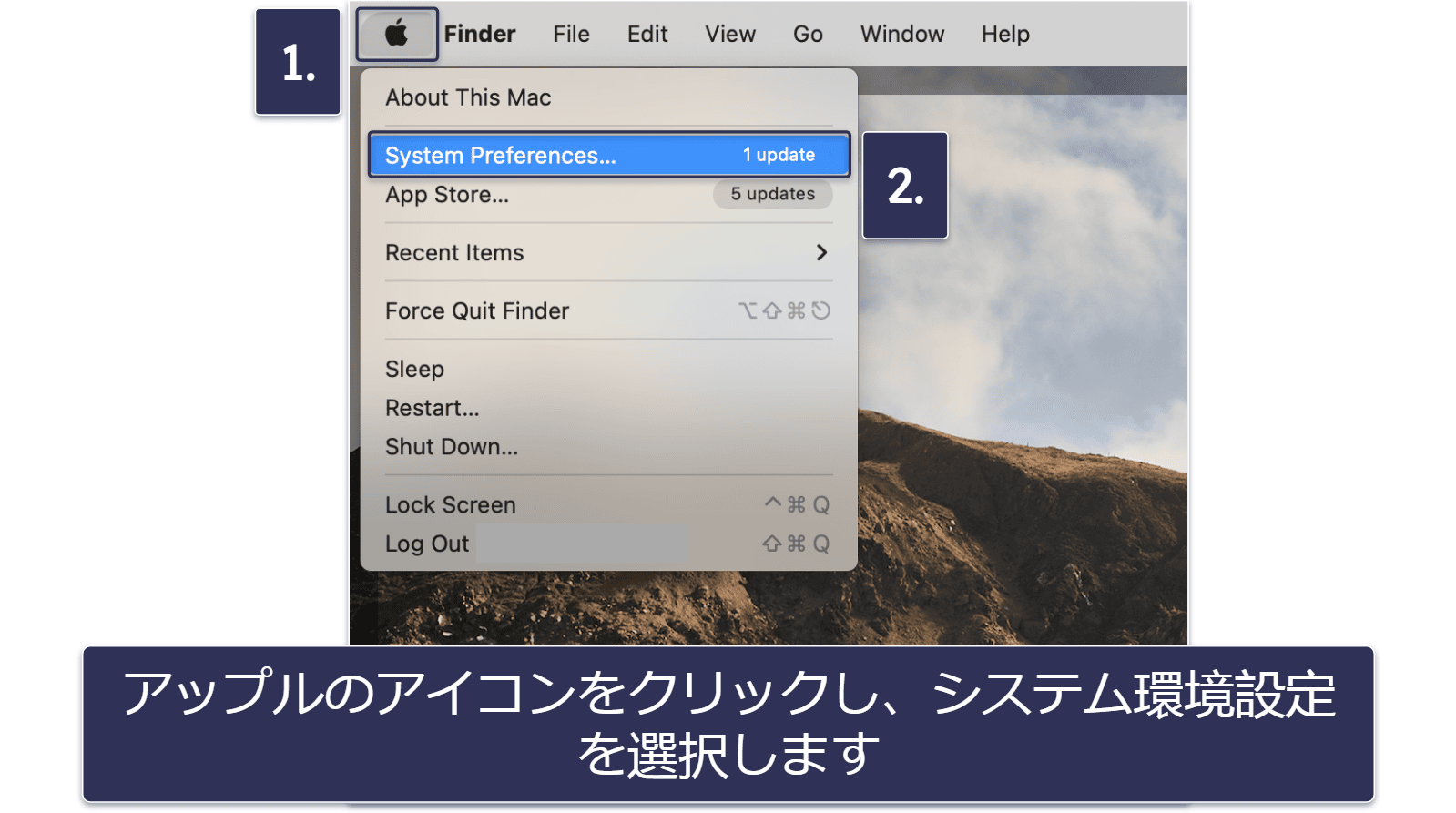Screen dimensions: 1456x813
Task: Open the Go menu
Action: click(x=808, y=35)
